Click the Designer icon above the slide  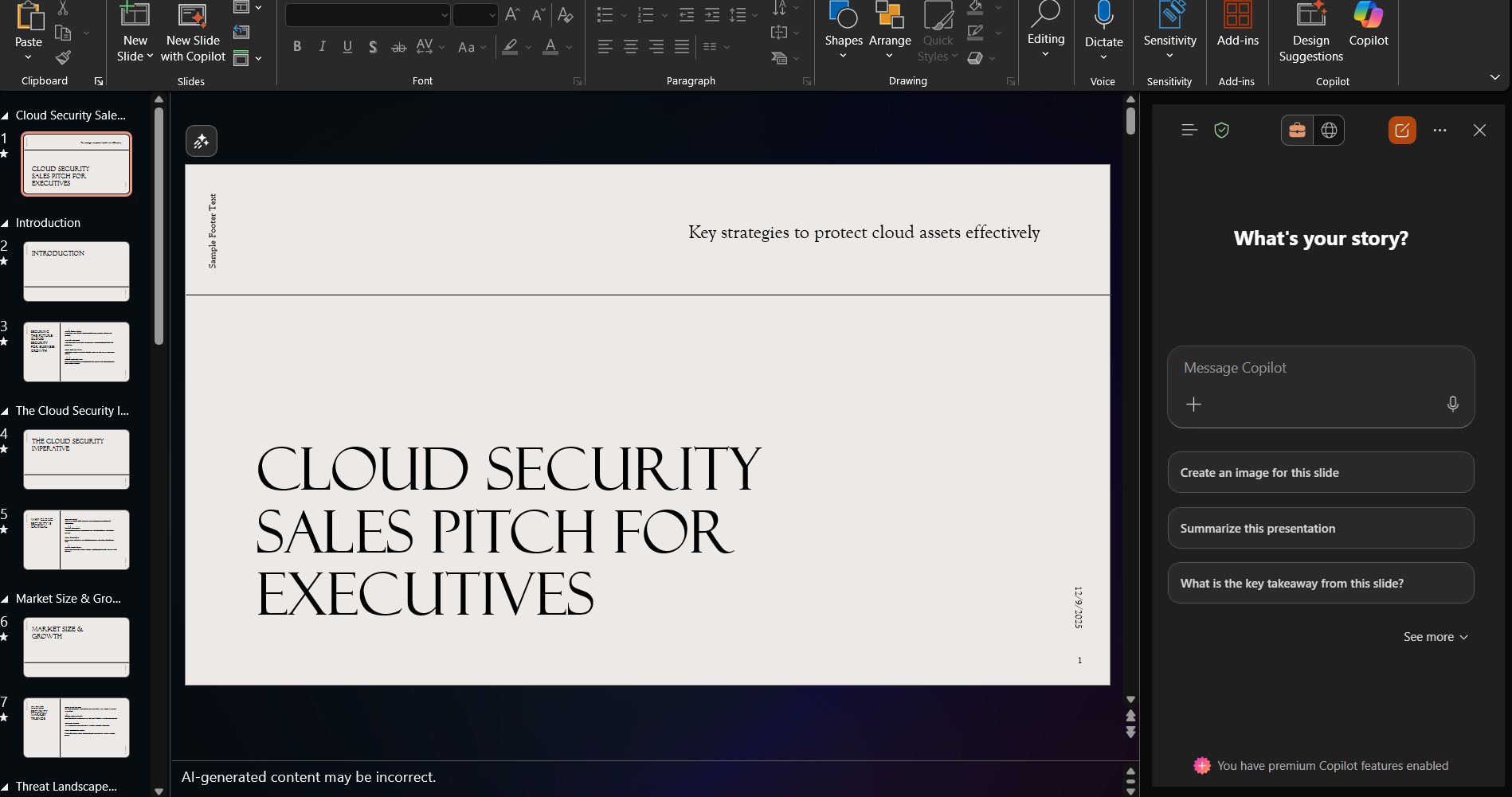(x=202, y=141)
